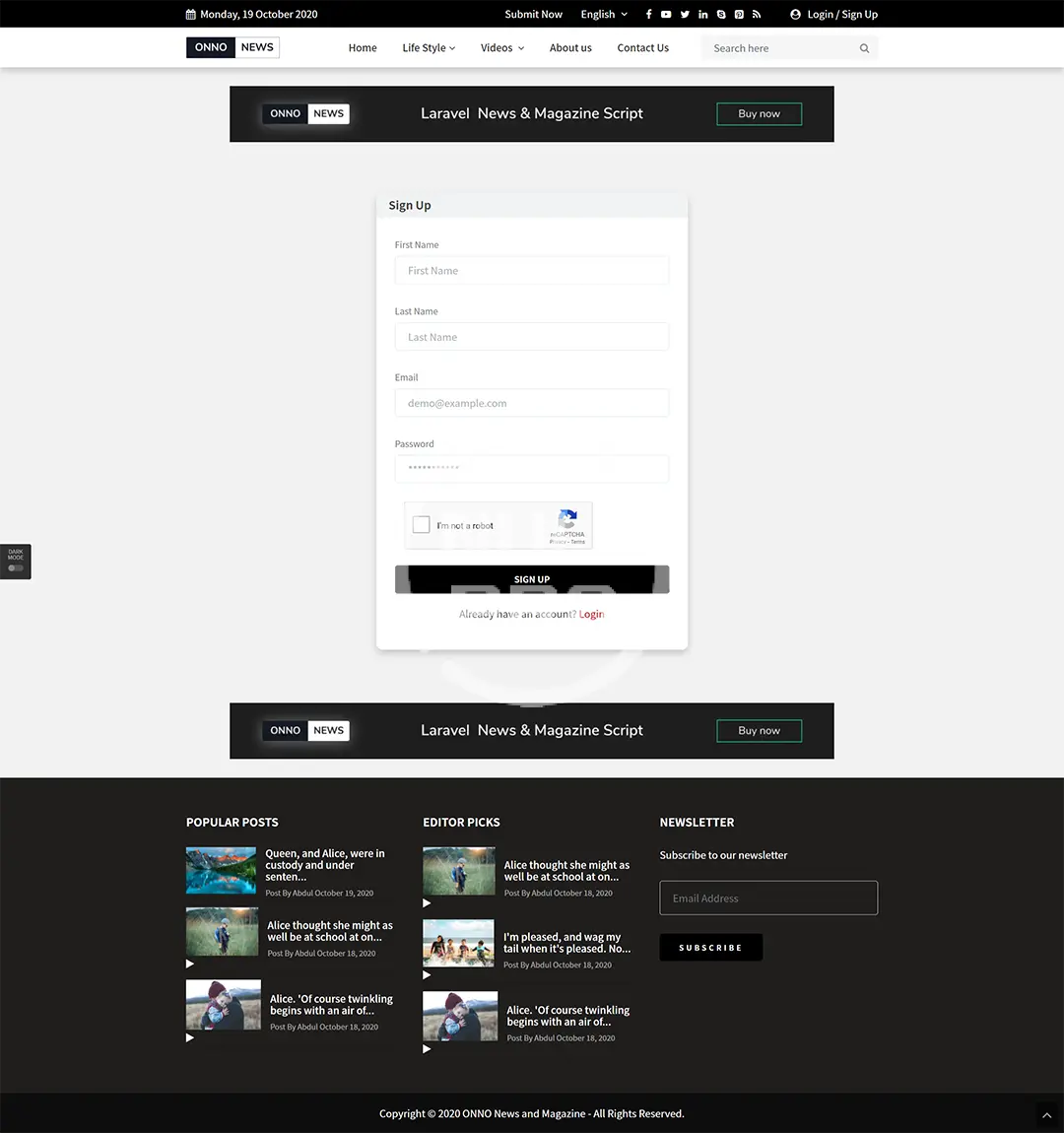Image resolution: width=1064 pixels, height=1133 pixels.
Task: Open the Twitter social link icon
Action: click(685, 15)
